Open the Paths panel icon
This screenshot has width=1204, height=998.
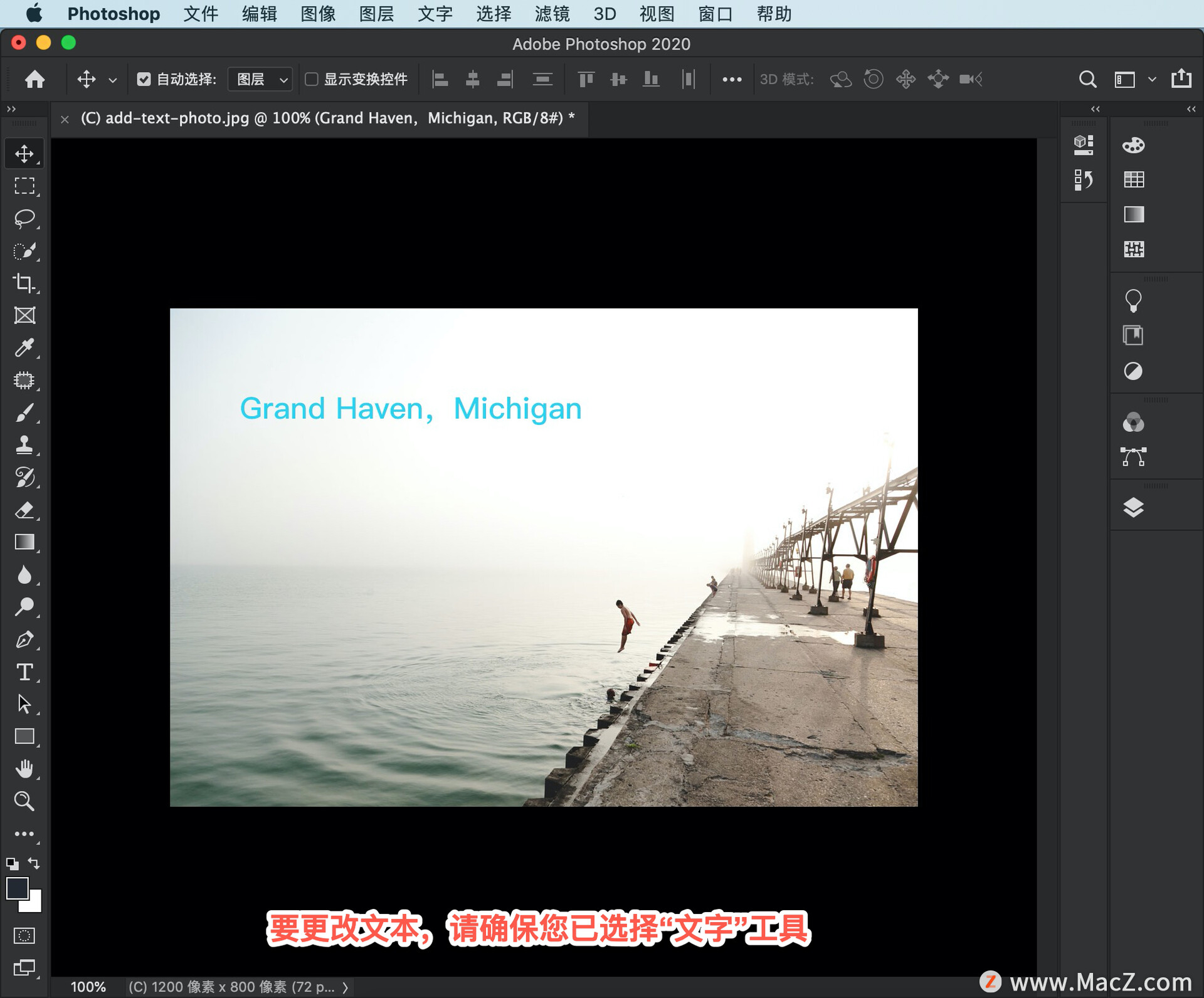click(x=1133, y=457)
